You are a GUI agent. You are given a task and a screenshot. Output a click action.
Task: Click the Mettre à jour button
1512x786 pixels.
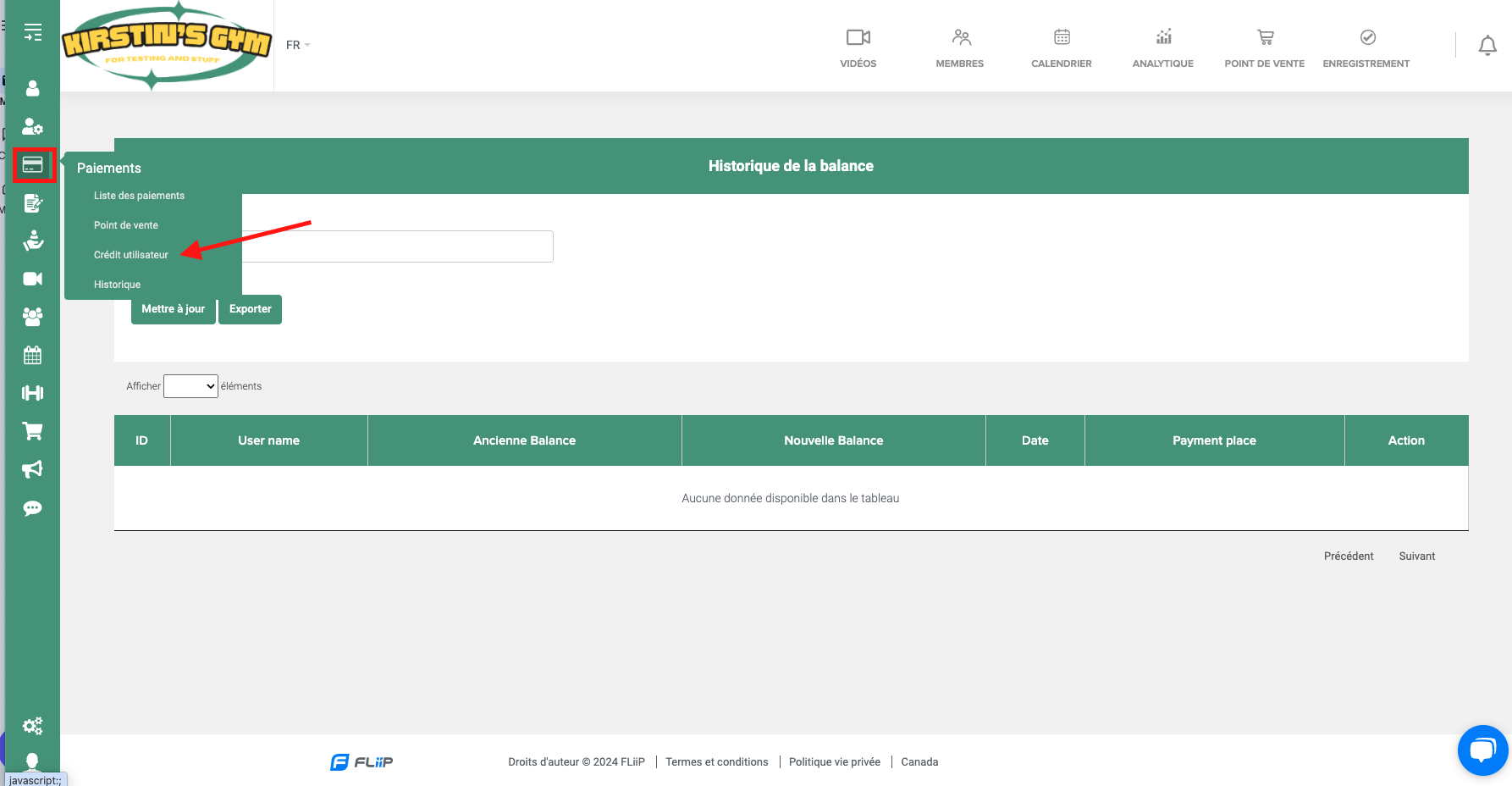click(173, 309)
